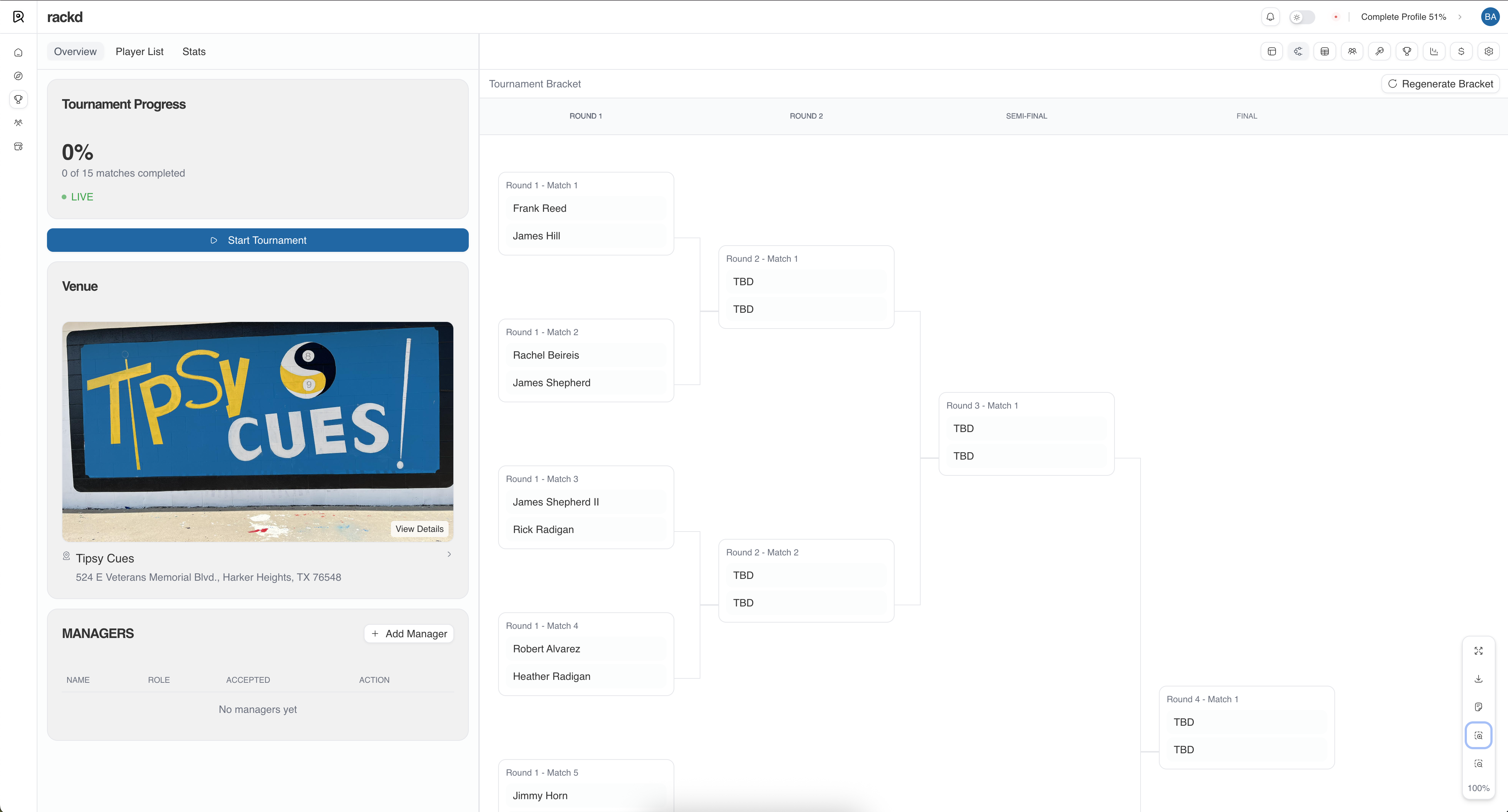This screenshot has width=1508, height=812.
Task: Open the BA user avatar menu
Action: 1490,17
